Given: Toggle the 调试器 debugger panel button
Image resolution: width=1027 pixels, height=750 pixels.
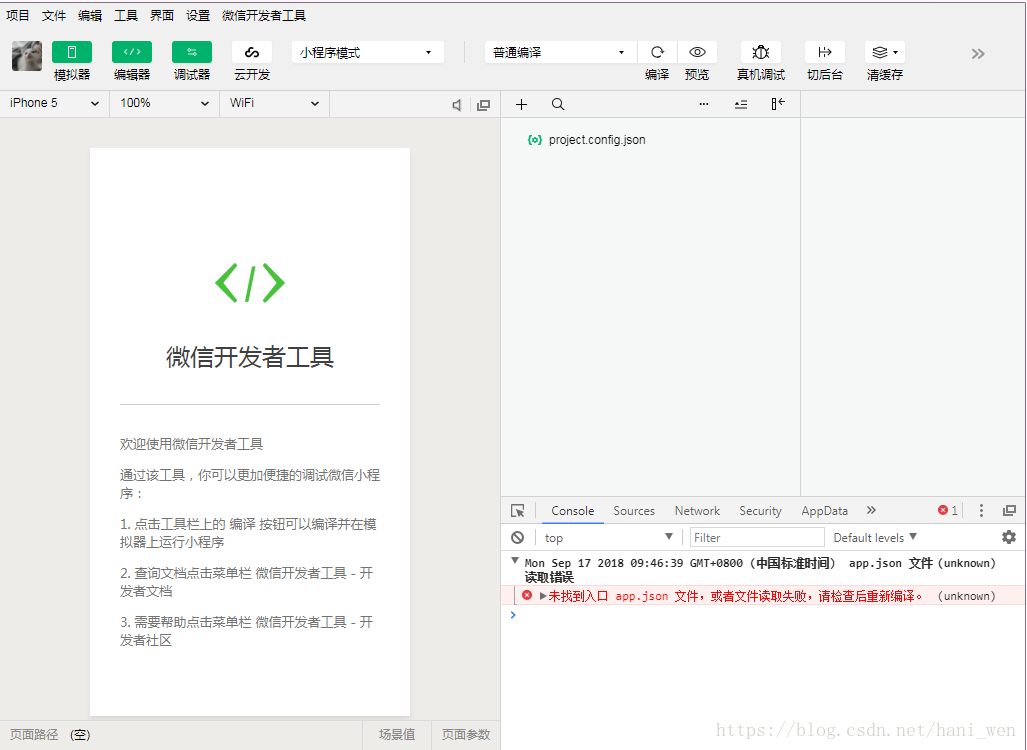Looking at the screenshot, I should (192, 52).
